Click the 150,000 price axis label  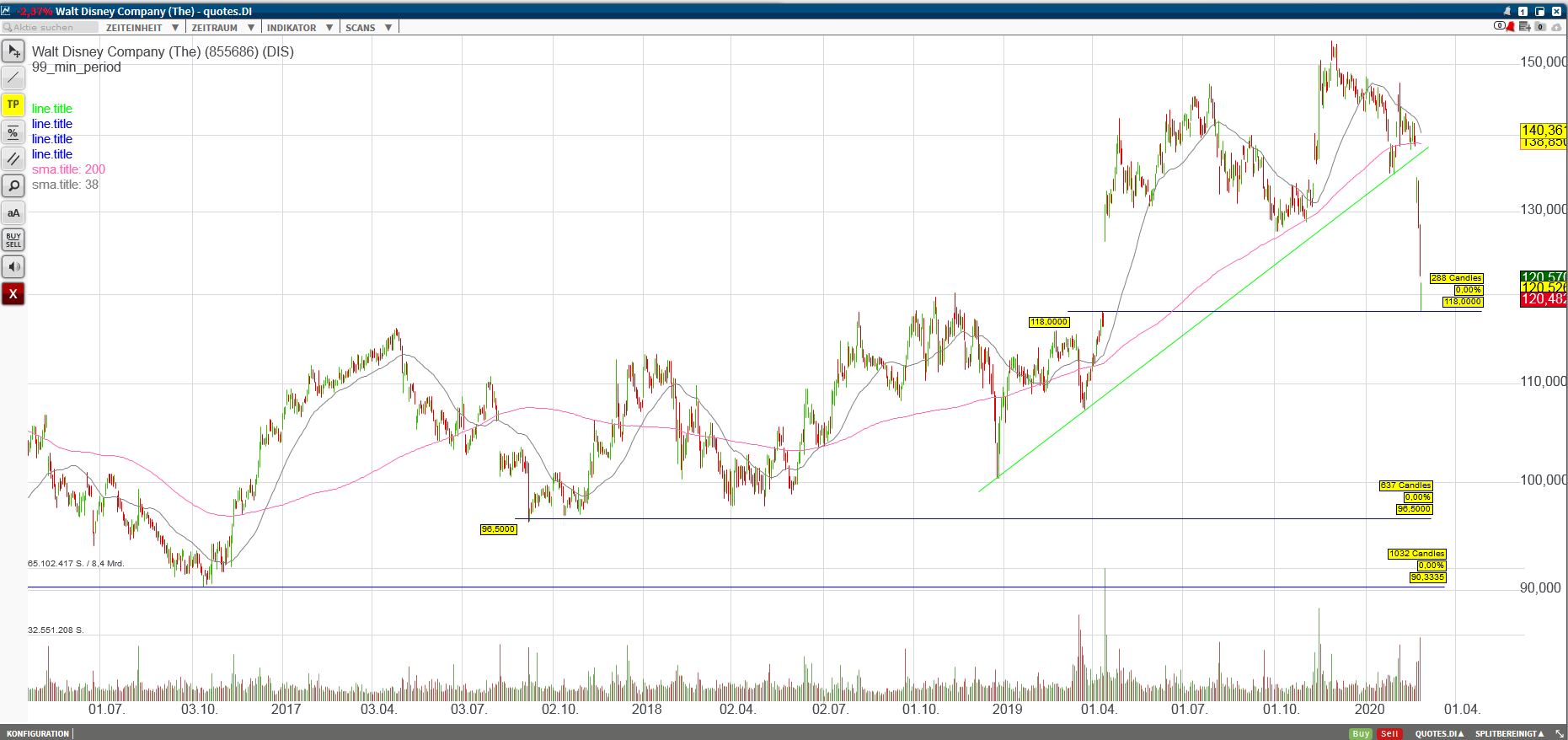click(1544, 62)
